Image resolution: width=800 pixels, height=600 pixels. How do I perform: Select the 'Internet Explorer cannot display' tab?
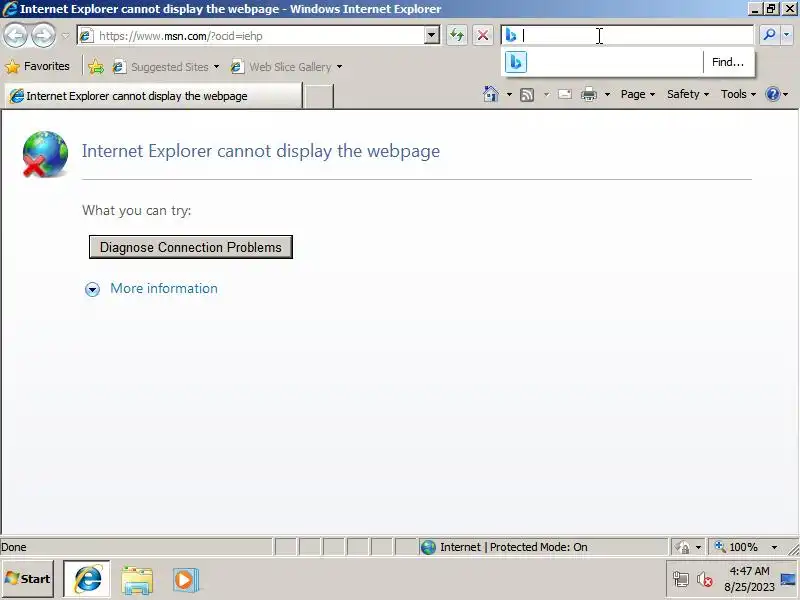(x=153, y=96)
